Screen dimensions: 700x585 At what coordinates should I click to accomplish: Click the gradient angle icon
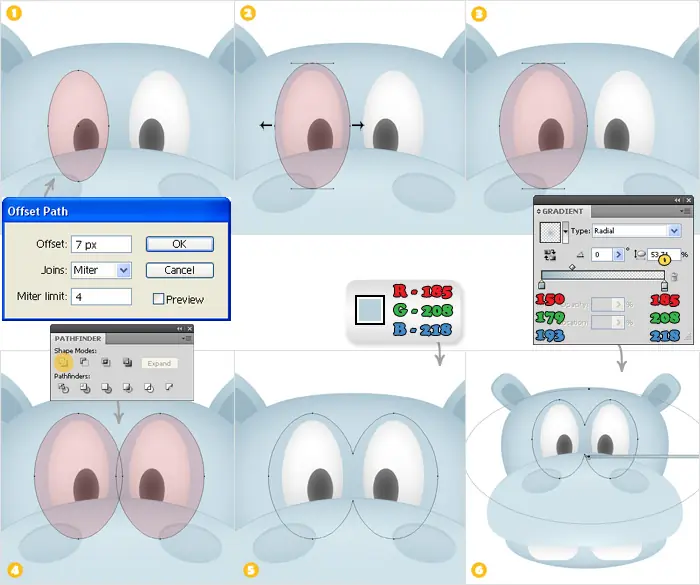(580, 255)
